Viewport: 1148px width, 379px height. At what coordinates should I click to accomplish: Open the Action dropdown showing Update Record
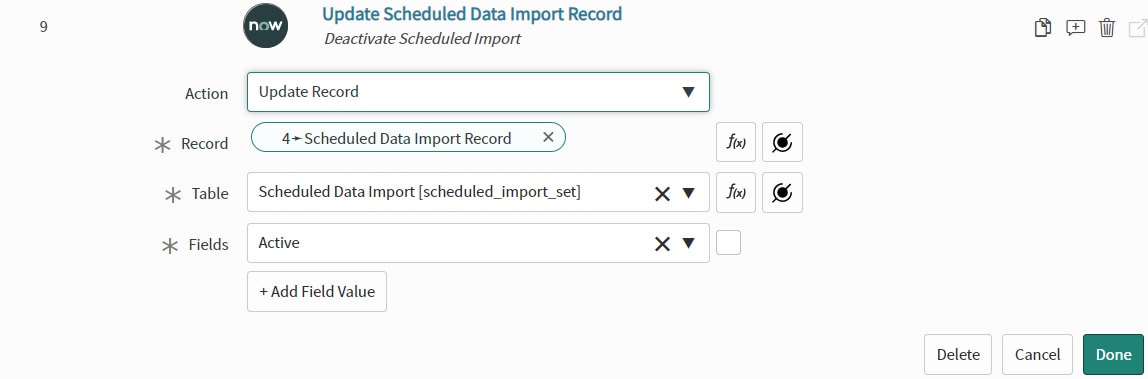point(478,91)
